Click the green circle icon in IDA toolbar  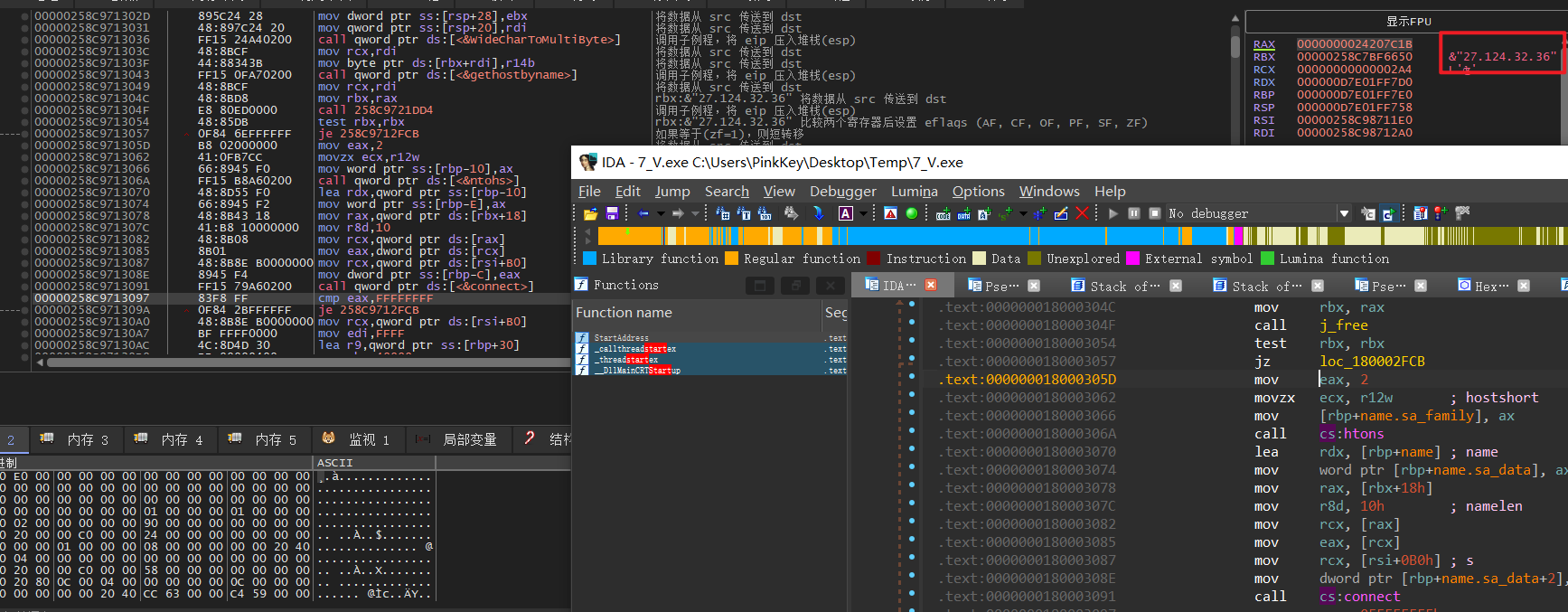912,213
